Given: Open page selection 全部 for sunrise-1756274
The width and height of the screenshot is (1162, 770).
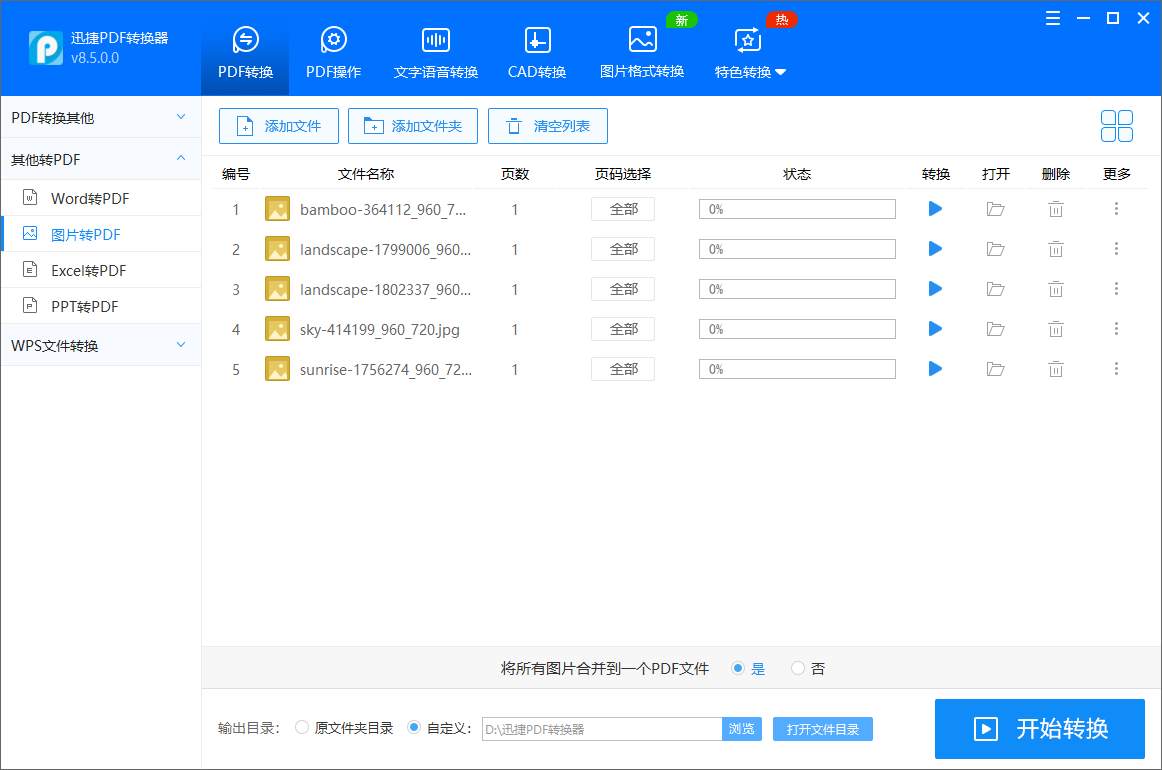Looking at the screenshot, I should [622, 370].
